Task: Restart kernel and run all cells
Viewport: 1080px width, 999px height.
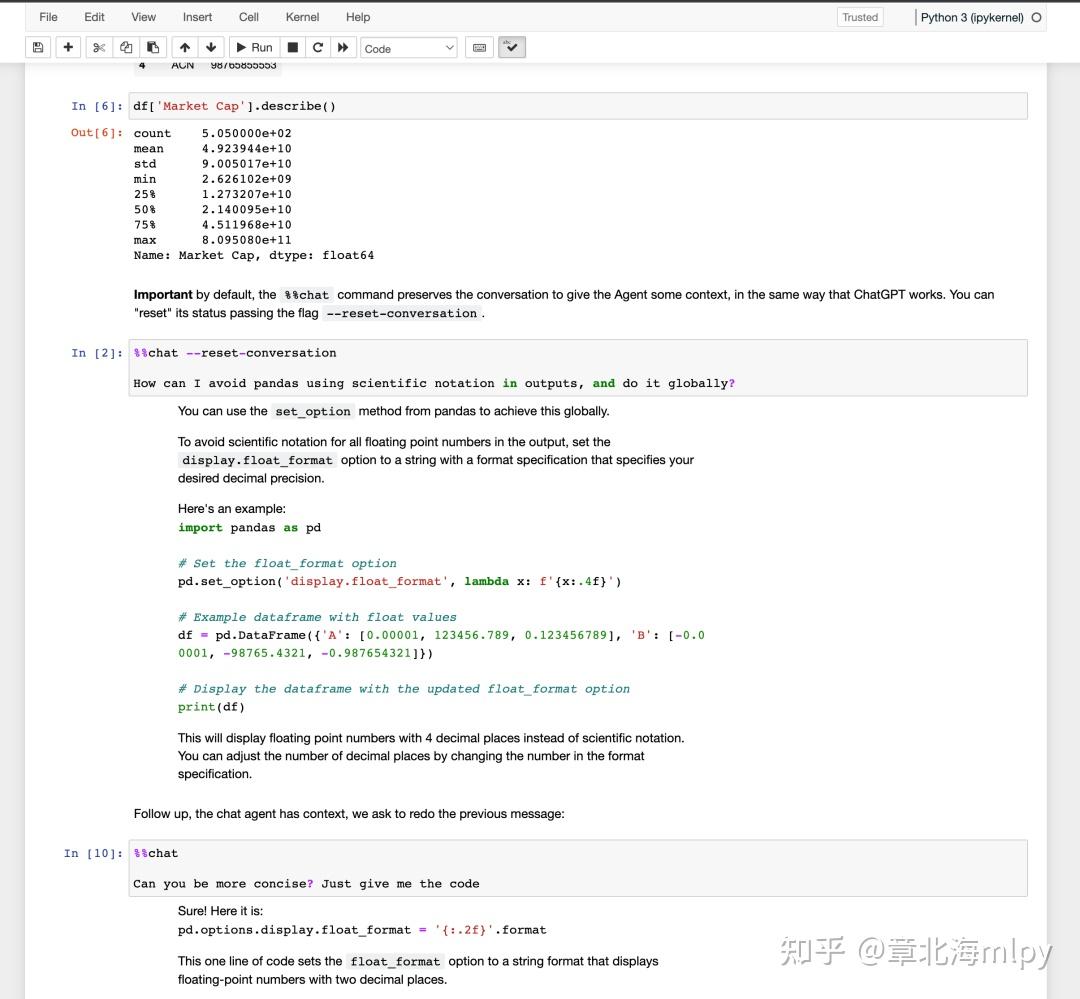Action: (x=343, y=47)
